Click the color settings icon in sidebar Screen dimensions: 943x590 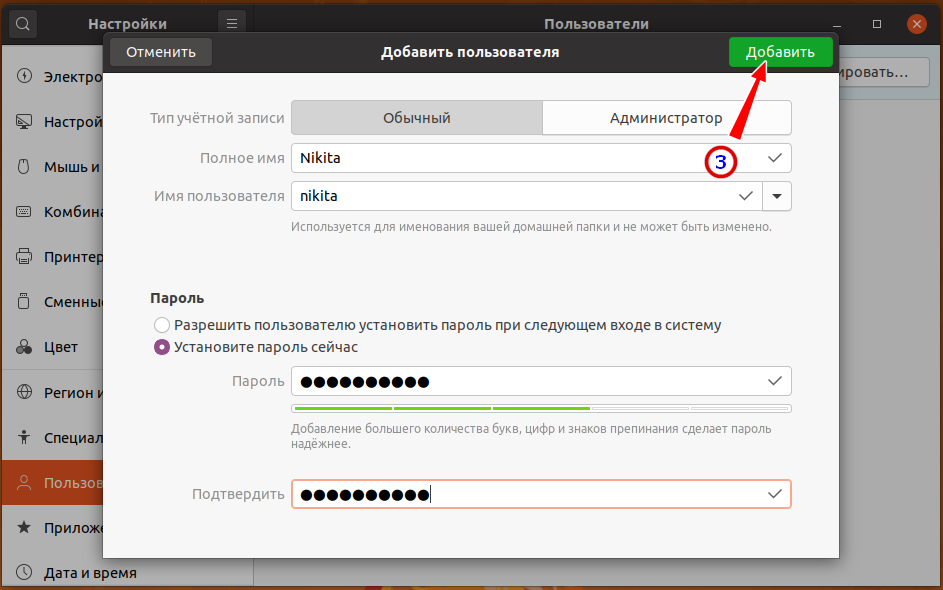click(25, 348)
